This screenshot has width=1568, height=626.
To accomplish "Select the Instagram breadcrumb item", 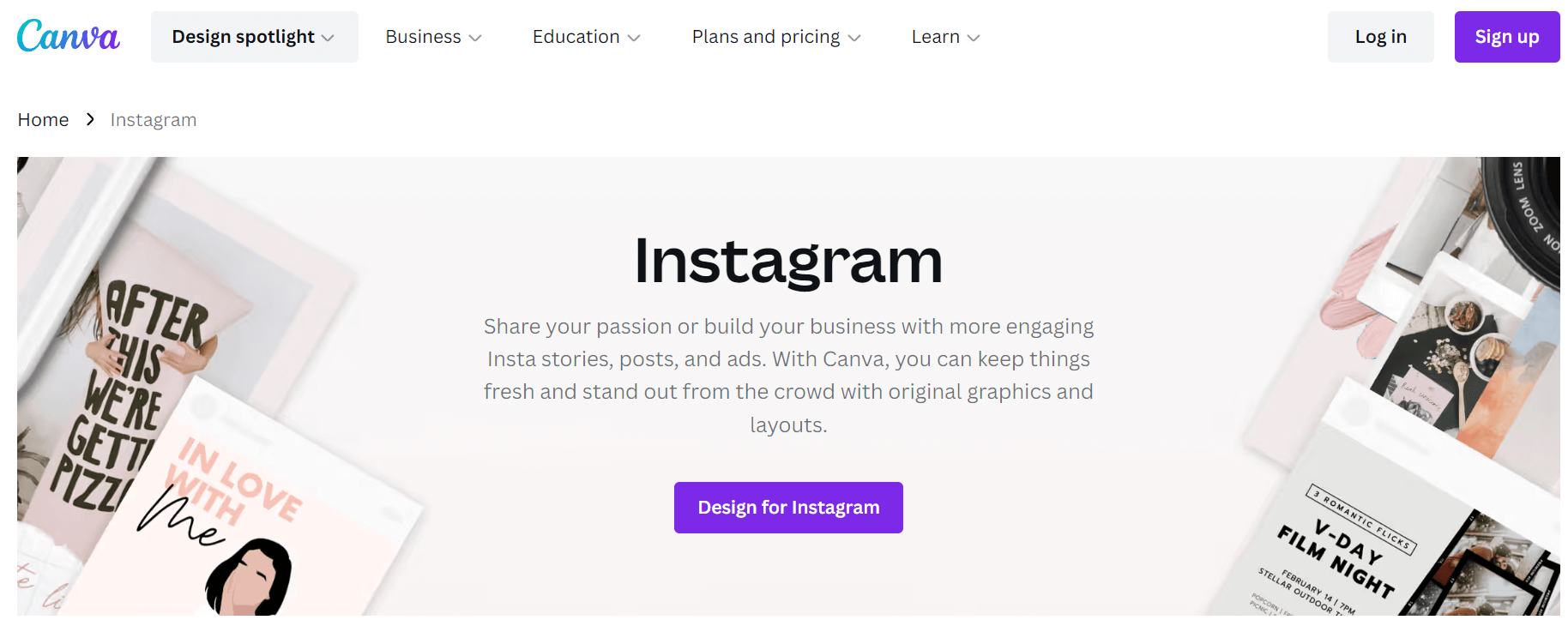I will (x=154, y=120).
